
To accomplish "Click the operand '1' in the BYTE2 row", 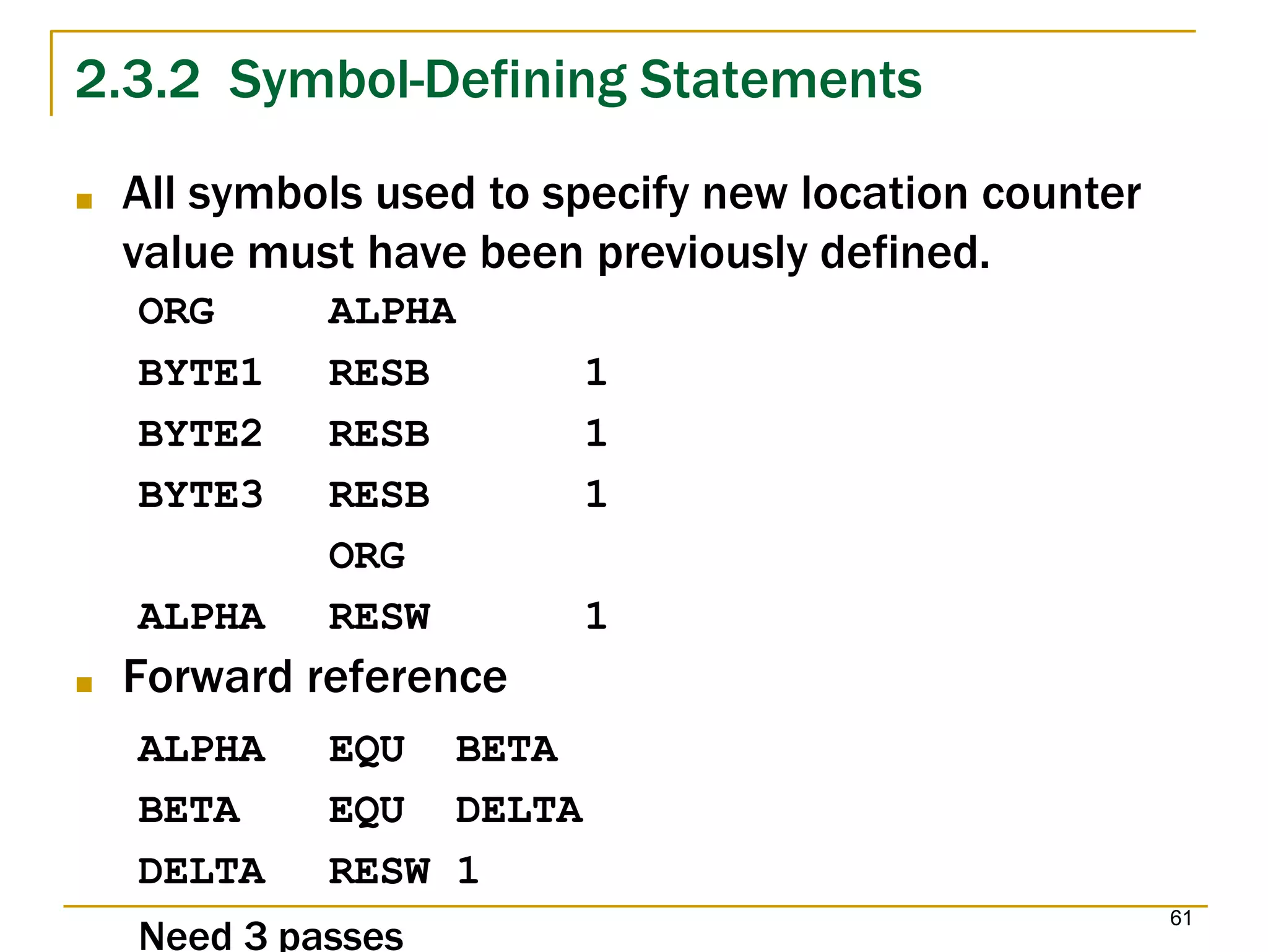I will [x=596, y=433].
